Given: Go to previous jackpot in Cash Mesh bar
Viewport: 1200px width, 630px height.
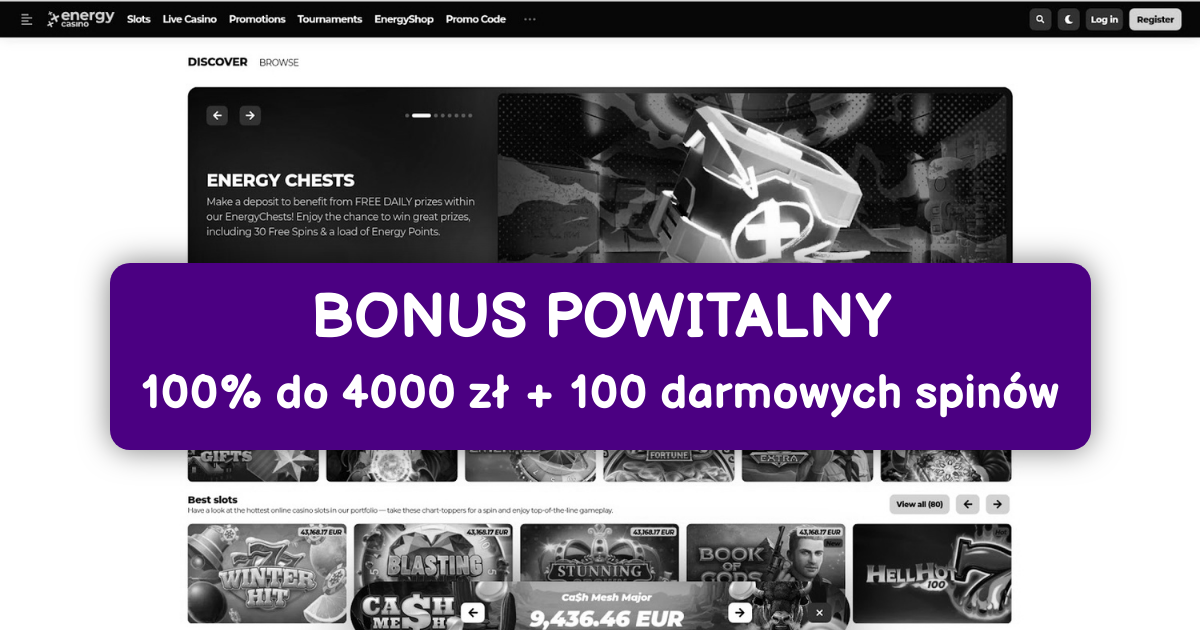Looking at the screenshot, I should 474,612.
